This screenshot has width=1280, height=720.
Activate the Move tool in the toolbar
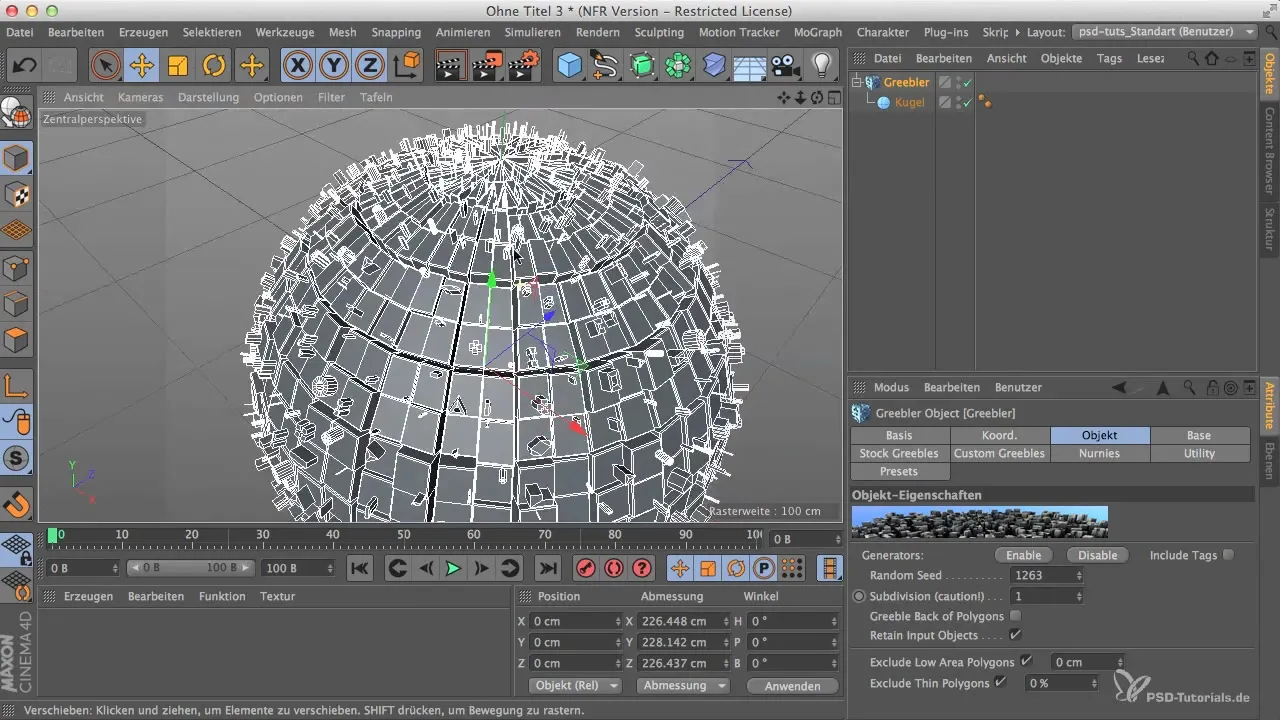click(141, 66)
